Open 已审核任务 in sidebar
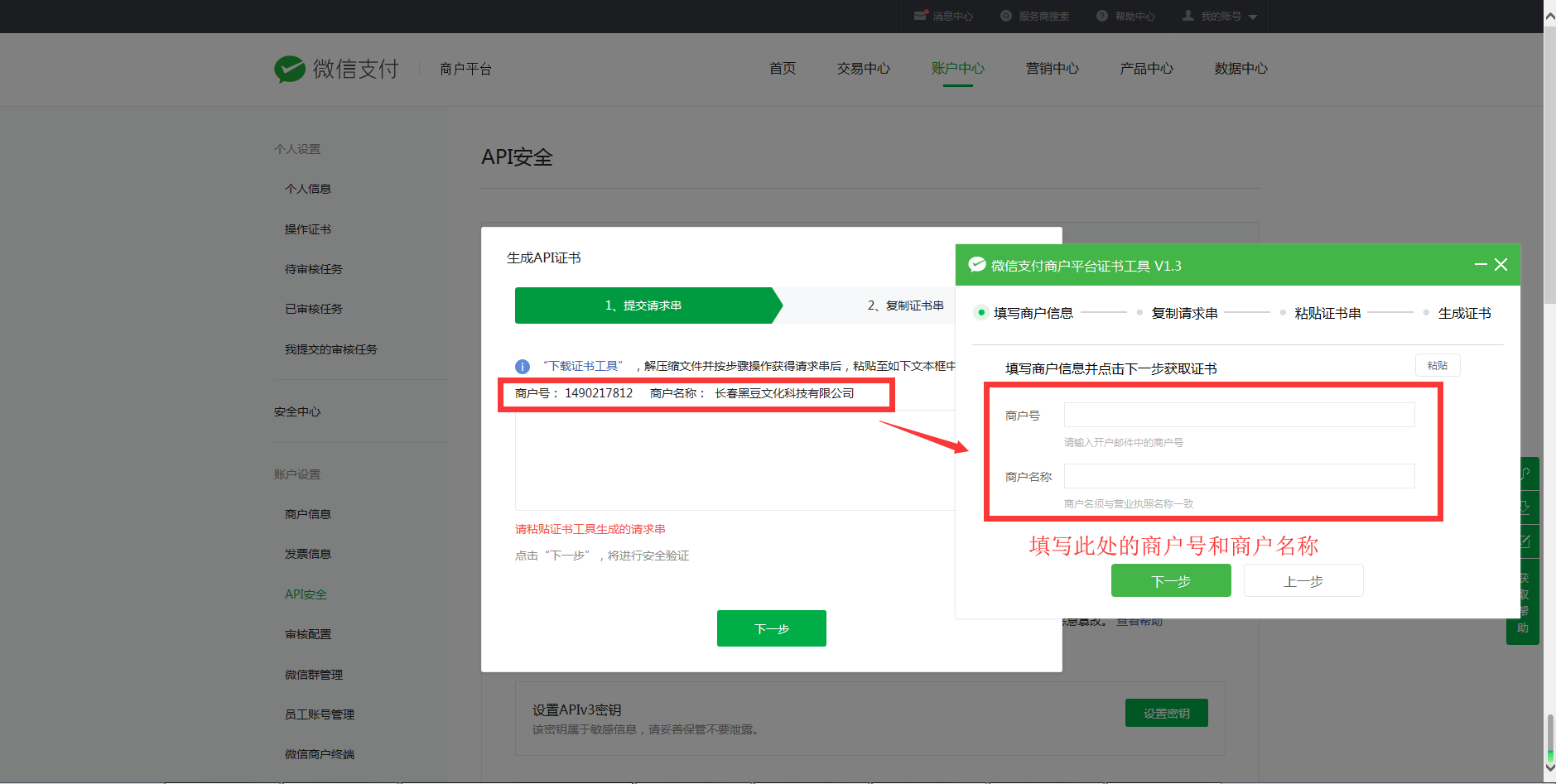Screen dimensions: 1556x784 314,309
